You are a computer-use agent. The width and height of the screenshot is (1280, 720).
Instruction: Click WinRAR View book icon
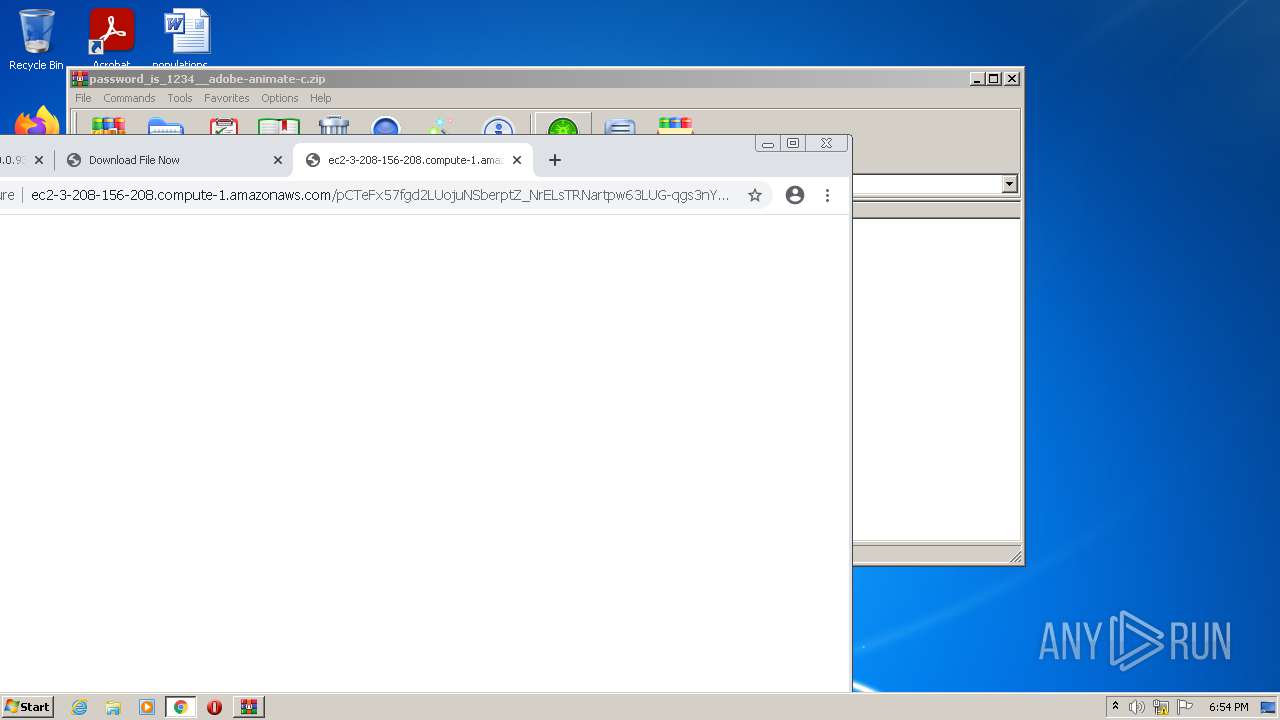point(279,126)
